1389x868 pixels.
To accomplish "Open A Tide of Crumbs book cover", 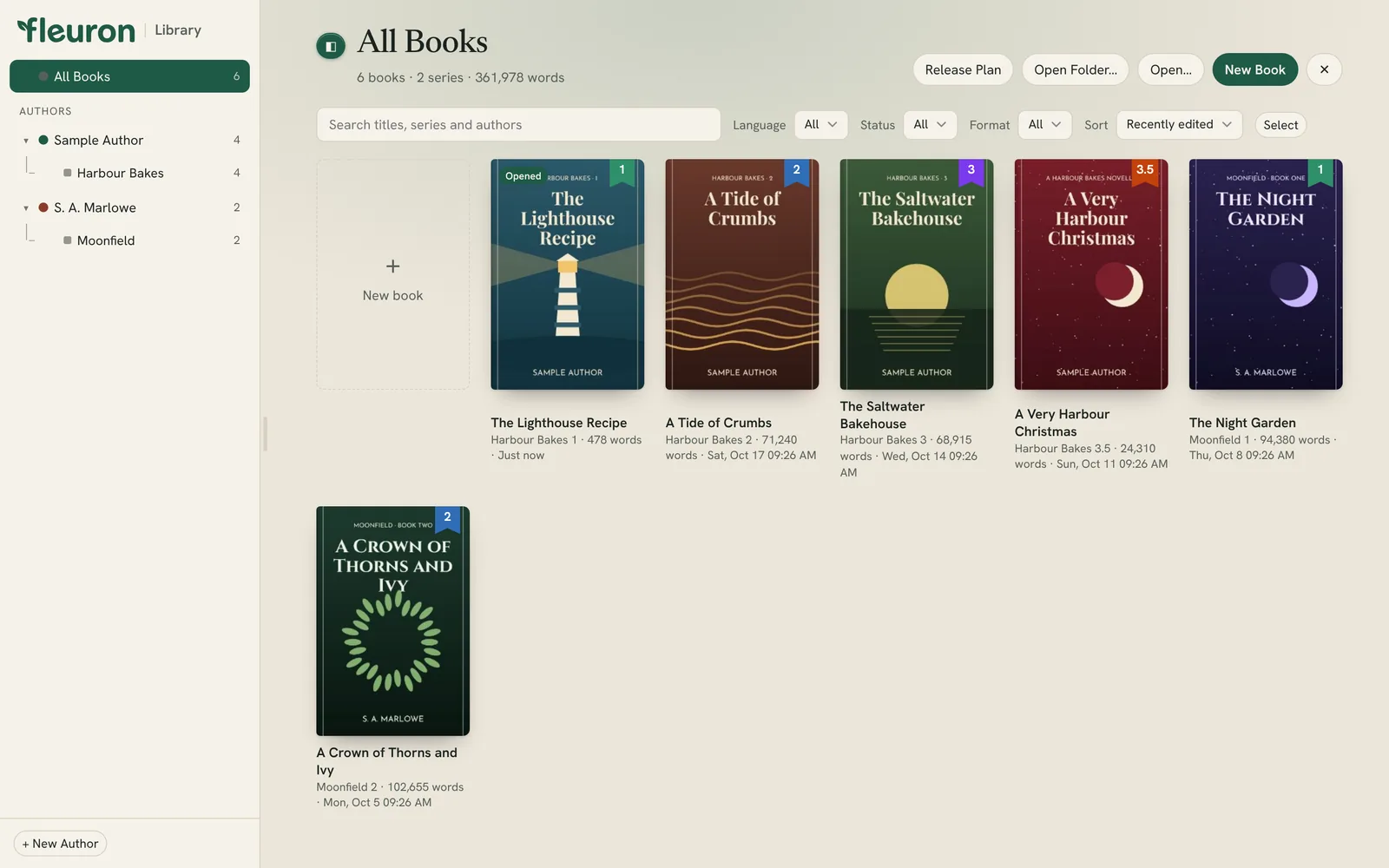I will [x=741, y=274].
